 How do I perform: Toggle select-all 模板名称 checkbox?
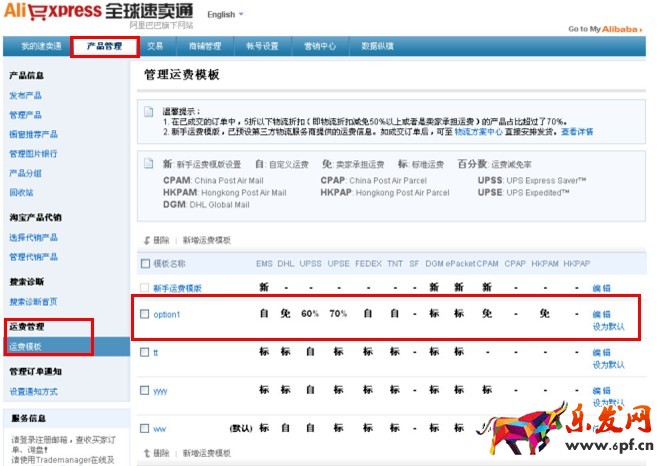coord(145,264)
